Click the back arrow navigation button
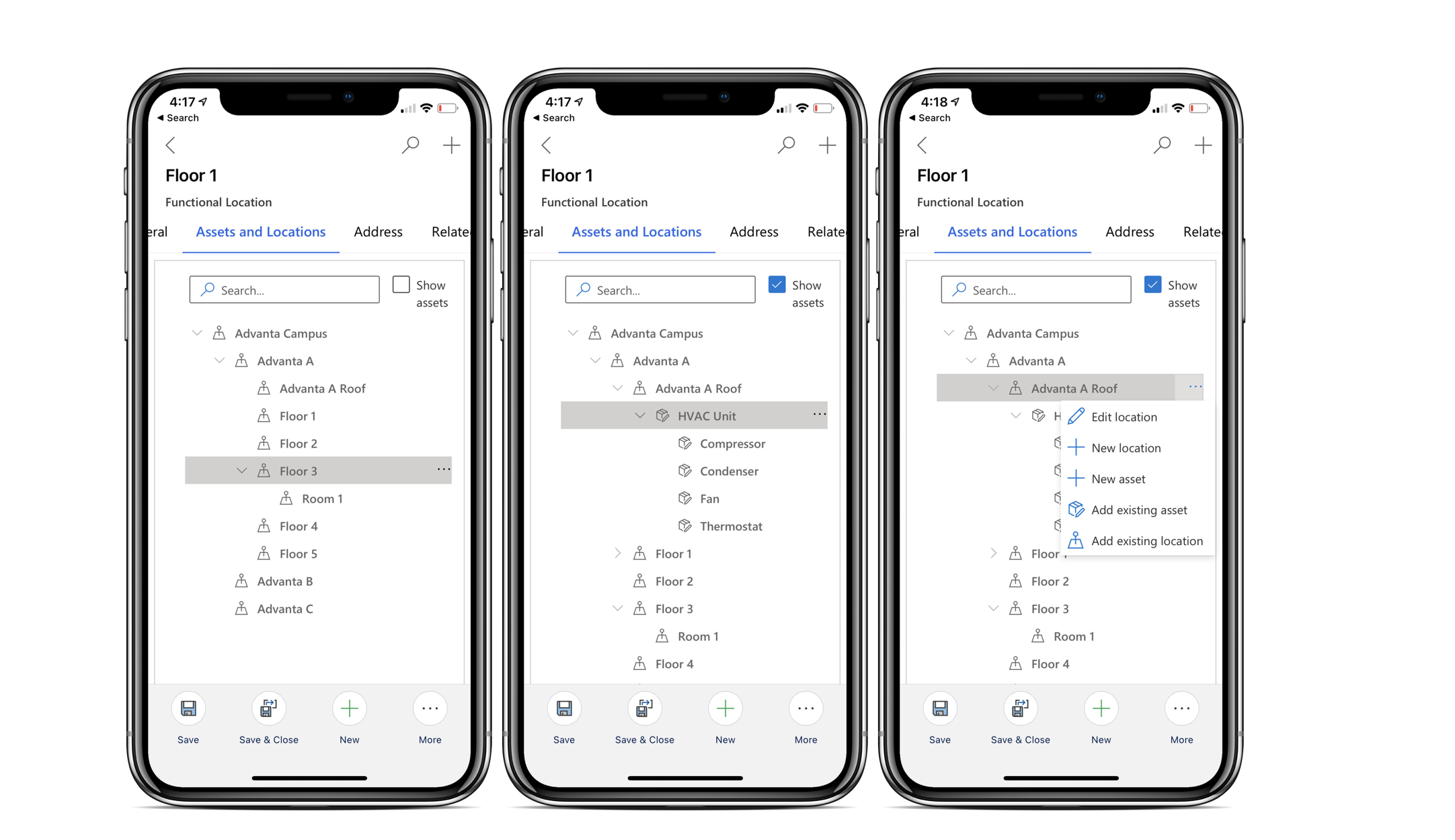Image resolution: width=1455 pixels, height=840 pixels. click(173, 144)
